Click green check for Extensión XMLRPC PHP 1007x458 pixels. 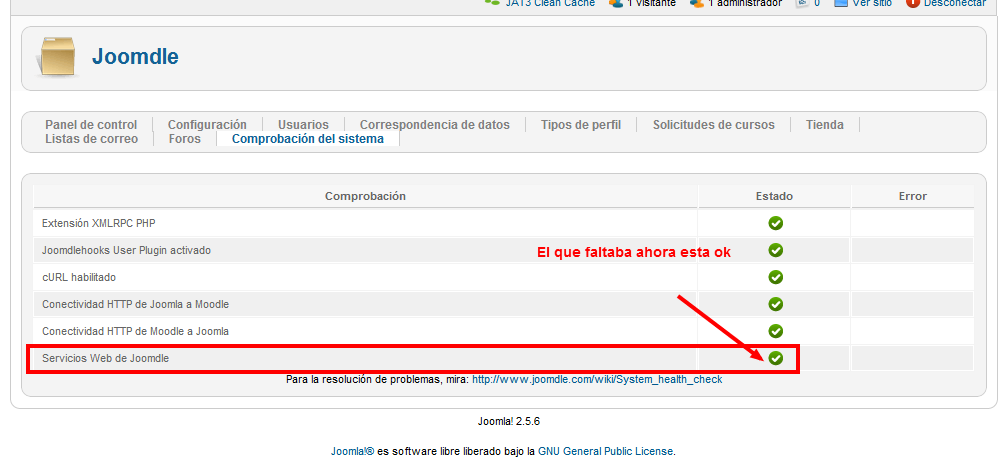click(x=775, y=223)
